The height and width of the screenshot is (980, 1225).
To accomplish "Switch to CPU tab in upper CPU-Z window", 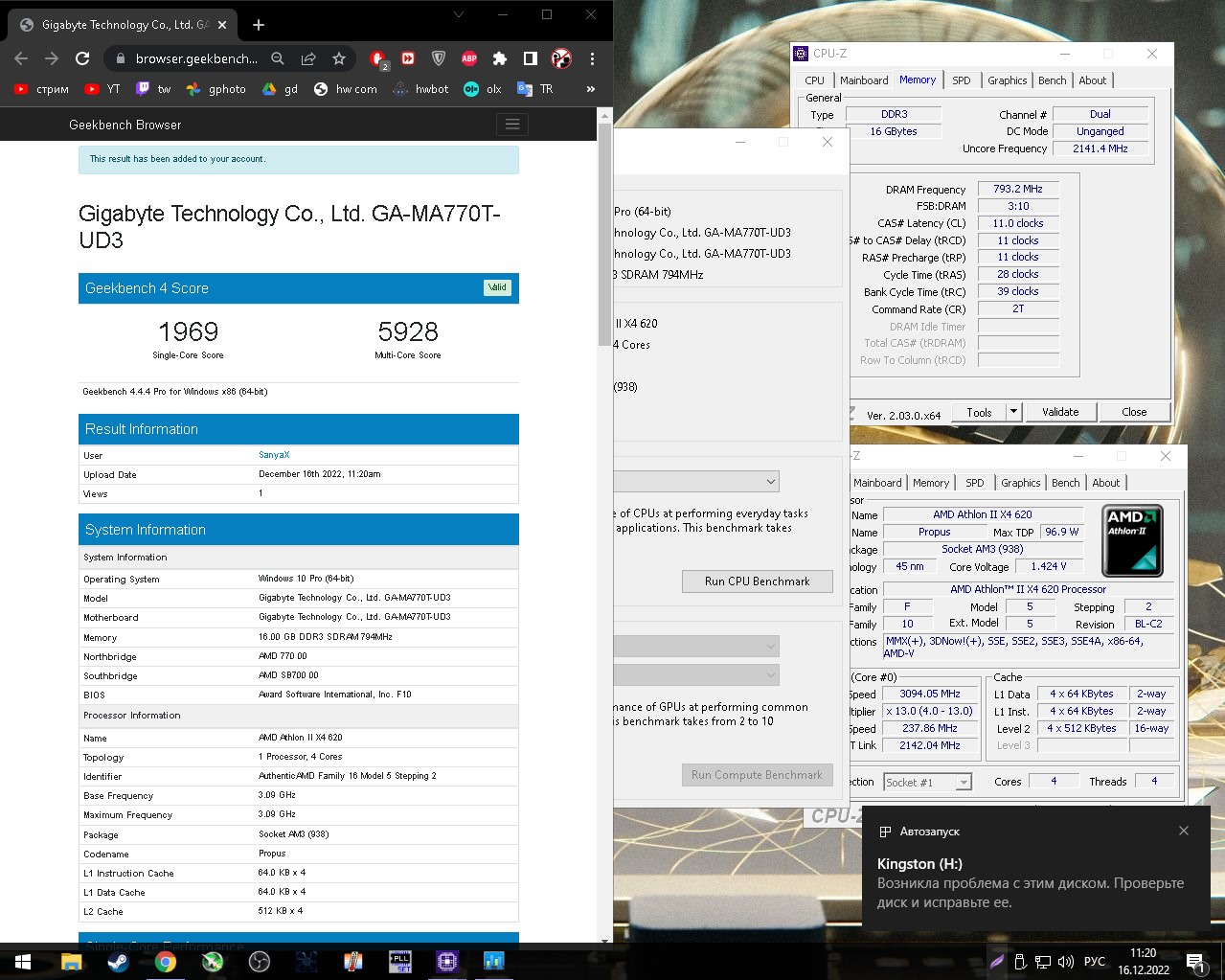I will [x=814, y=80].
